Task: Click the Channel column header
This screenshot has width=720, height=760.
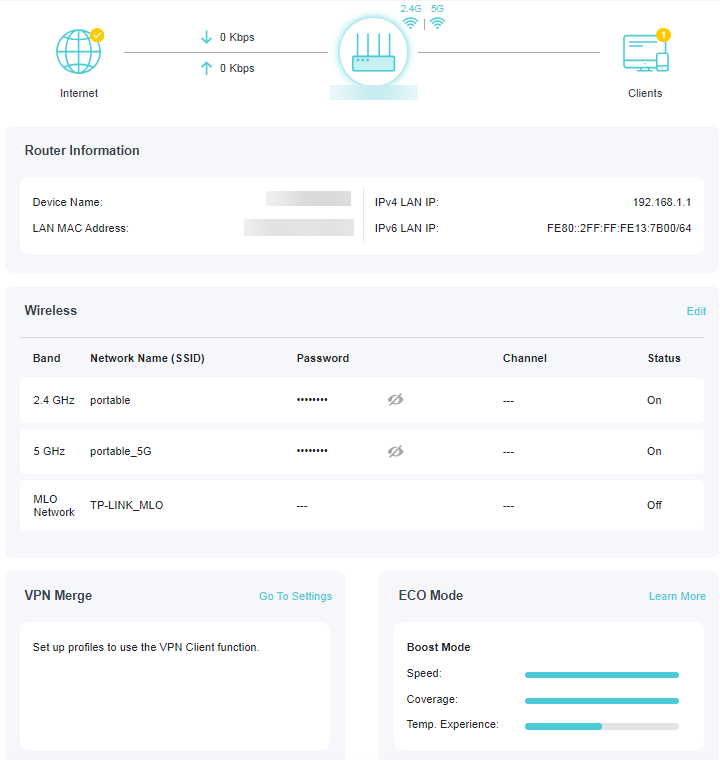Action: [525, 358]
